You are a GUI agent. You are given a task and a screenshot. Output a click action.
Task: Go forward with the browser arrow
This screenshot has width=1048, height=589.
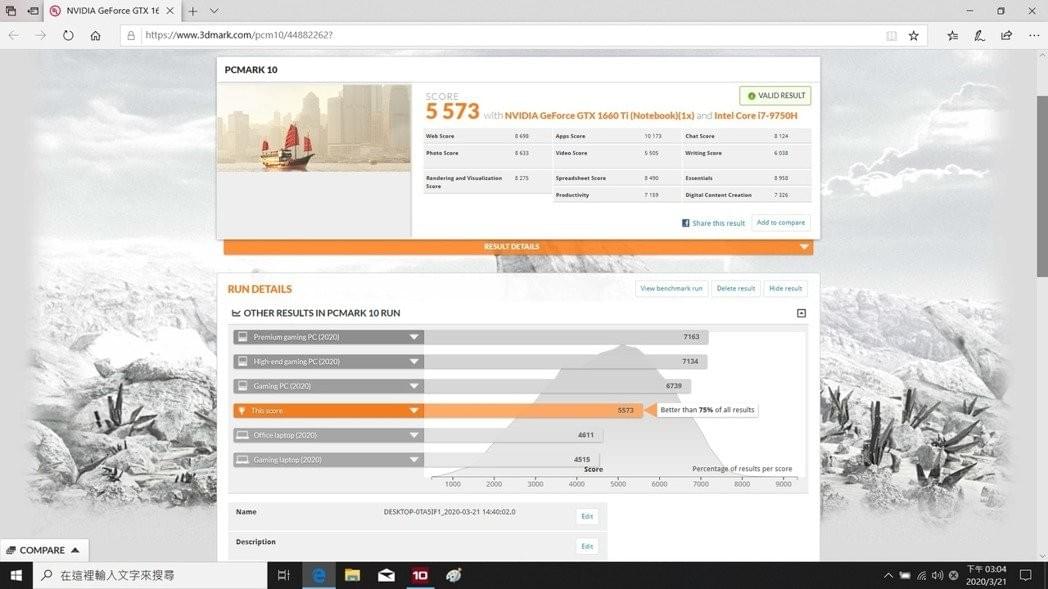click(x=41, y=35)
